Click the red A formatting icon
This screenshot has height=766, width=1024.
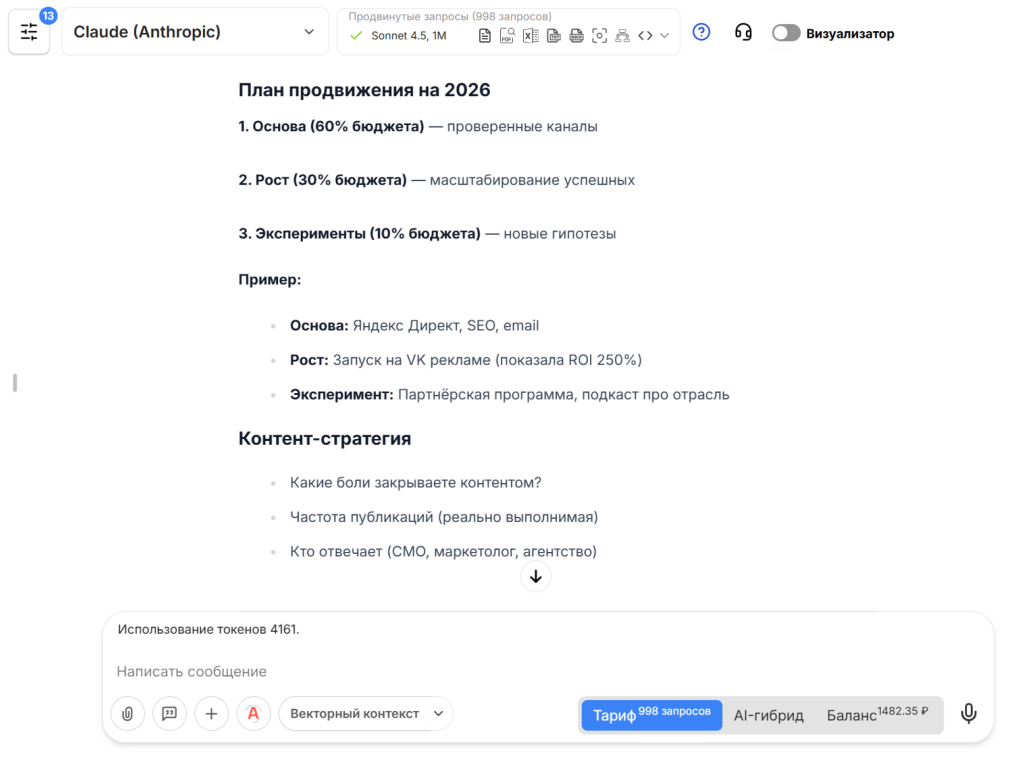pos(253,714)
